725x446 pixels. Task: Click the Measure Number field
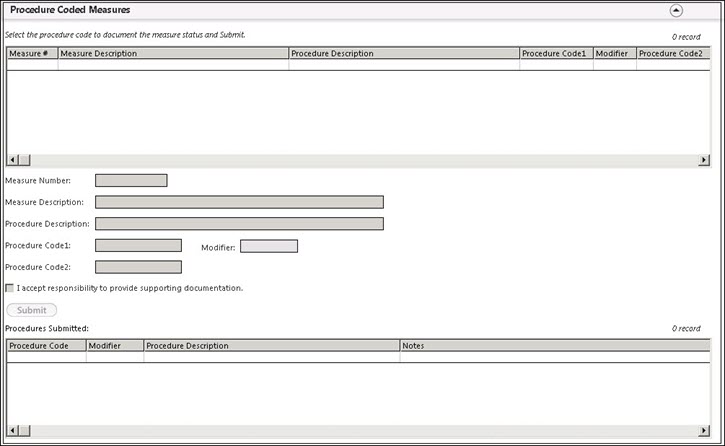pos(131,180)
